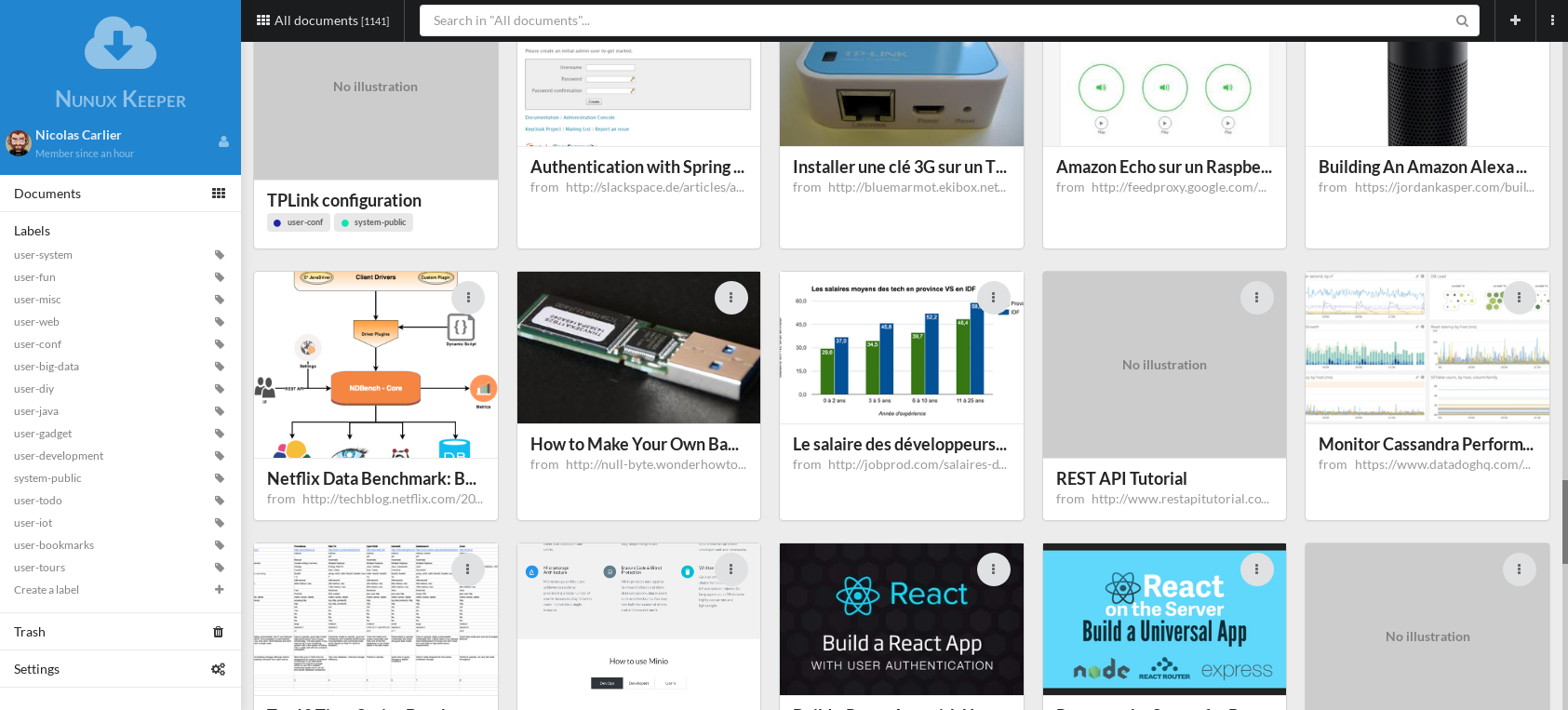Open restapitutorial.com source link

[x=1180, y=499]
